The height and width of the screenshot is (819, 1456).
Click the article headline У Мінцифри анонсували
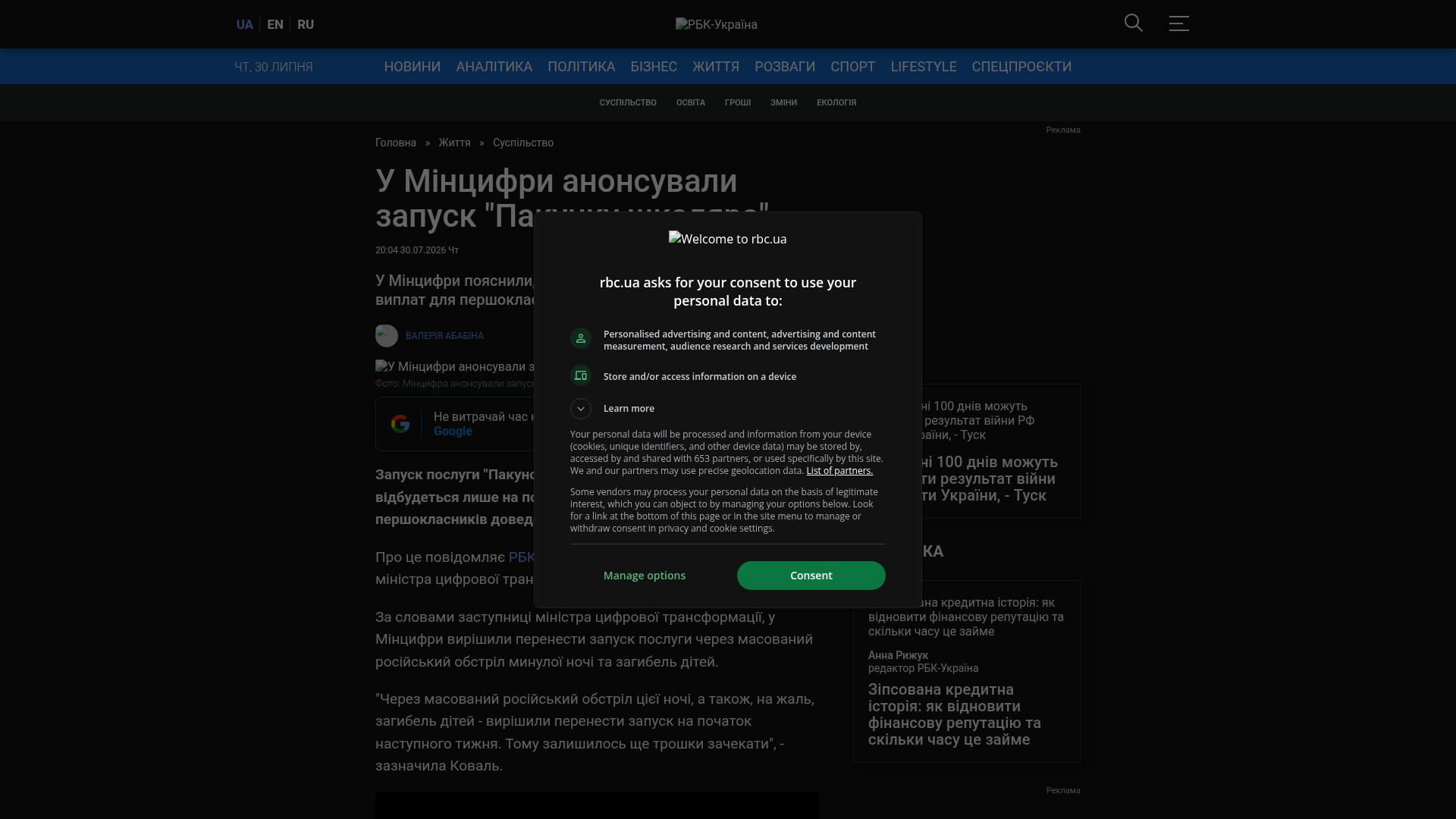click(x=573, y=198)
